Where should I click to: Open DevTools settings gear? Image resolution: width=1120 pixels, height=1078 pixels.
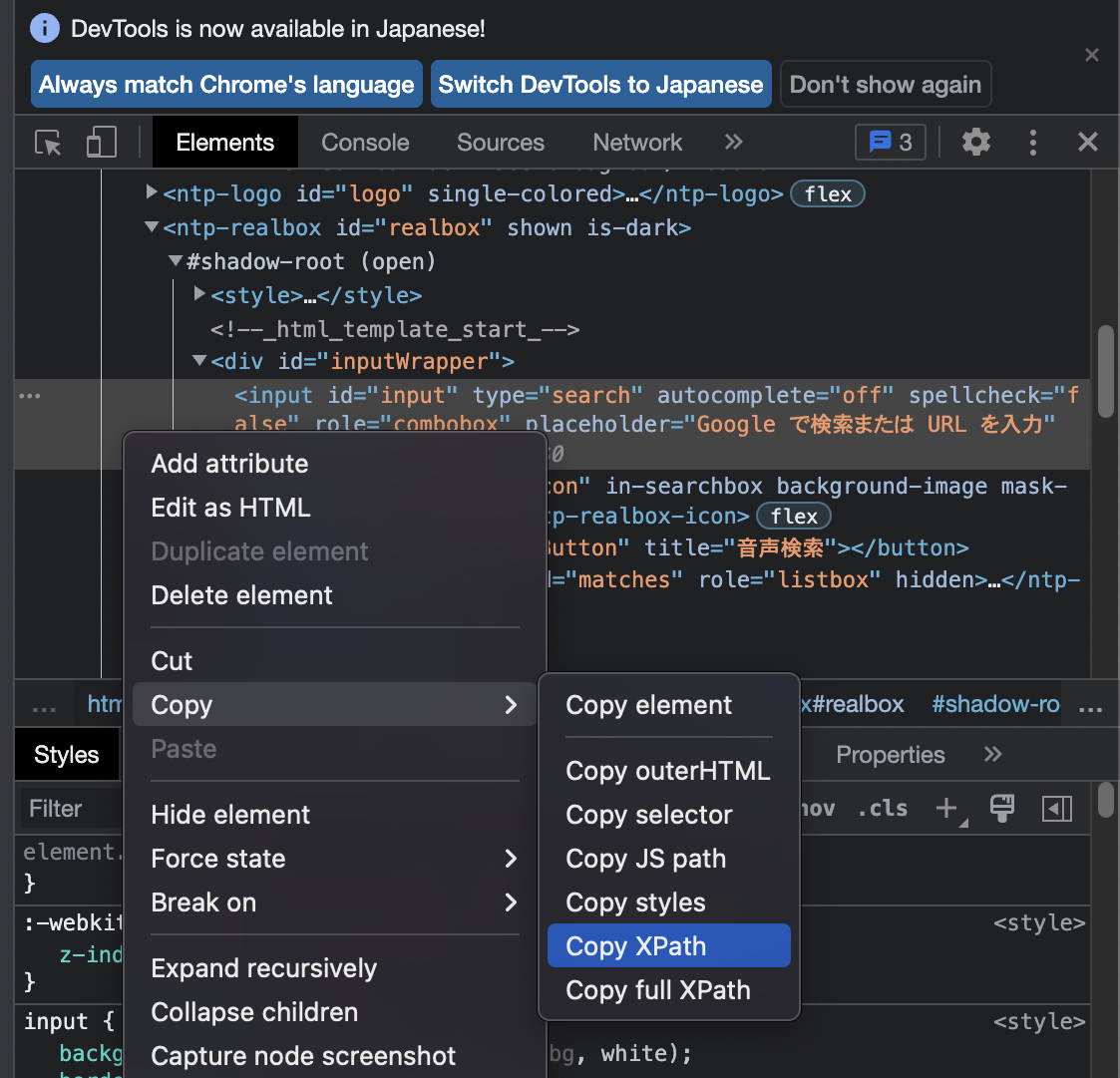point(975,142)
